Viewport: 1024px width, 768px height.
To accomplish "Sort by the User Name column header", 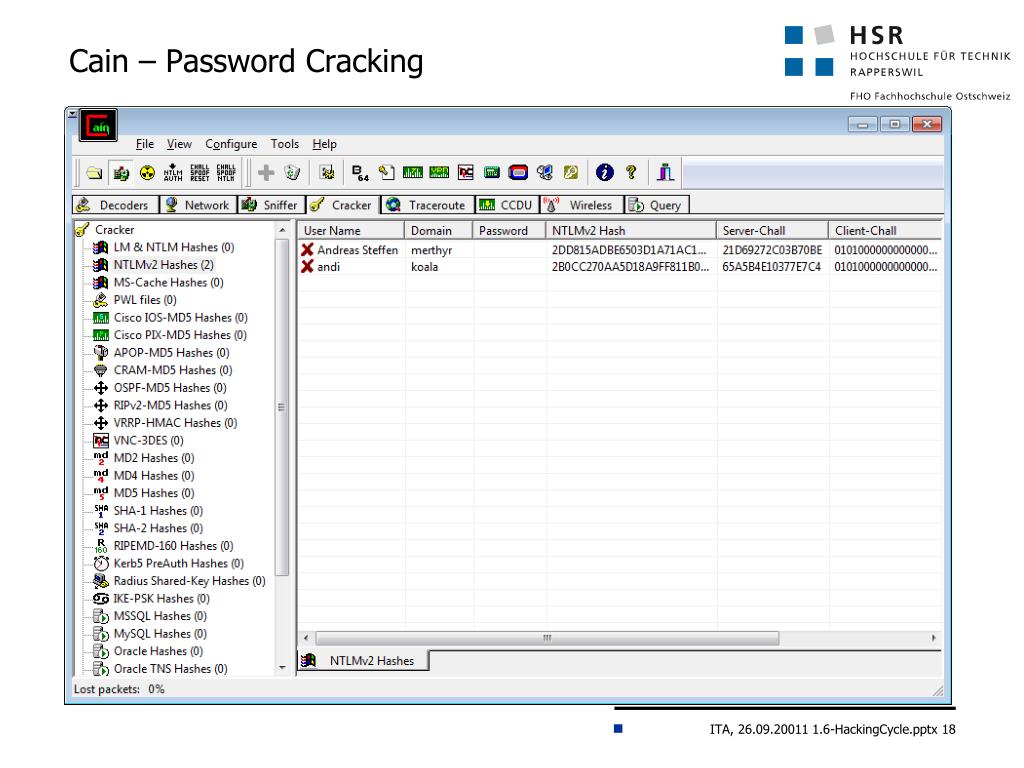I will pyautogui.click(x=351, y=231).
